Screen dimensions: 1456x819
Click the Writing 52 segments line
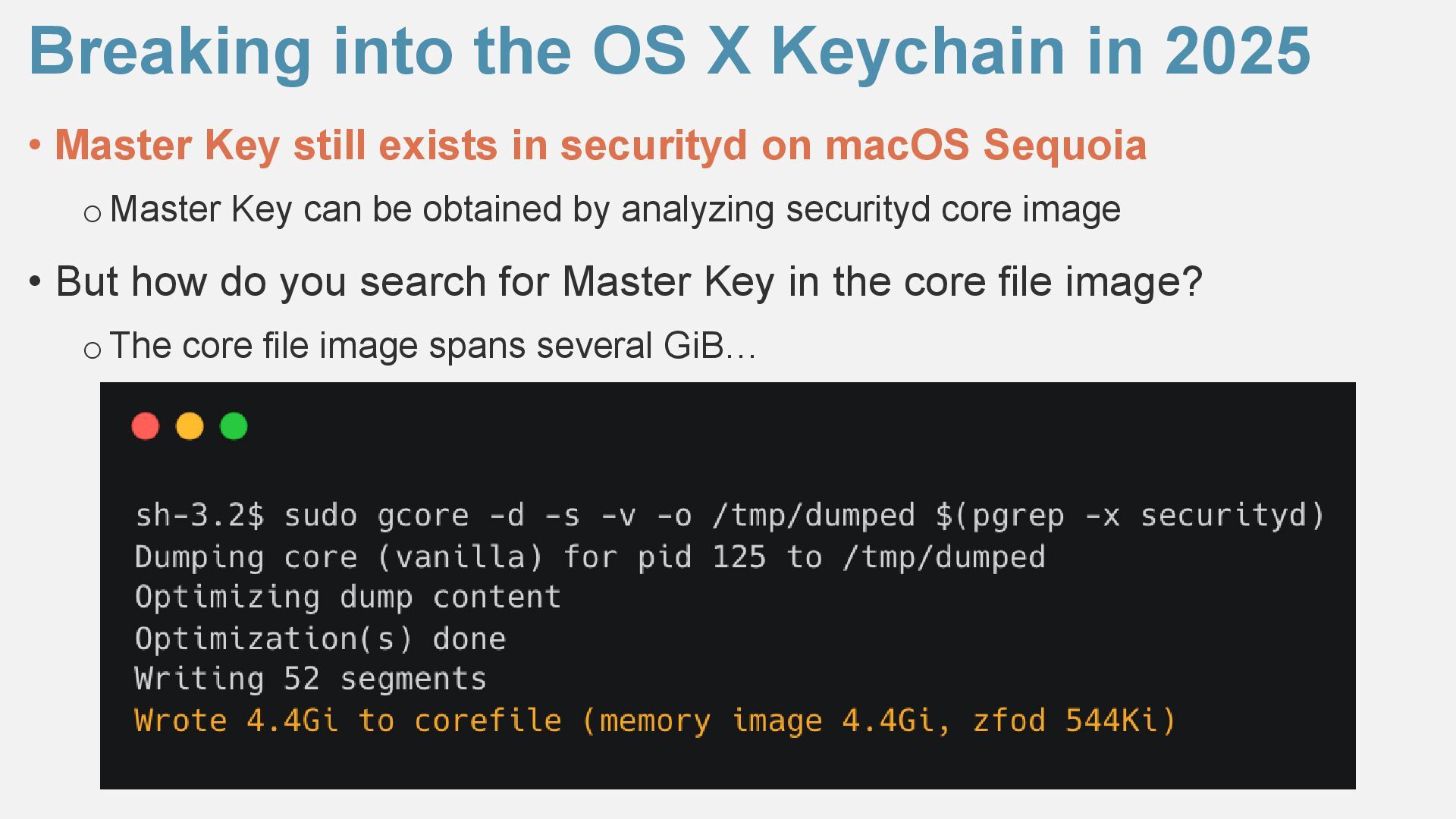pyautogui.click(x=311, y=679)
